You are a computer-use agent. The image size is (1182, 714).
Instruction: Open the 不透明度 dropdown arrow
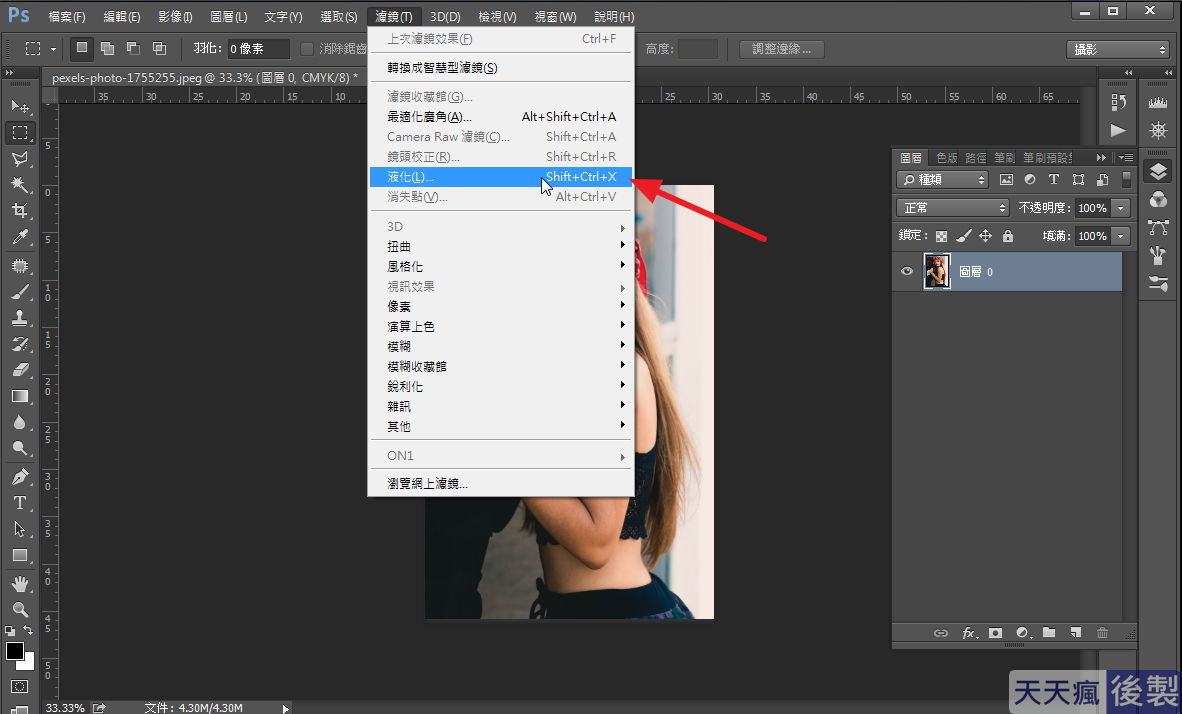(1121, 208)
